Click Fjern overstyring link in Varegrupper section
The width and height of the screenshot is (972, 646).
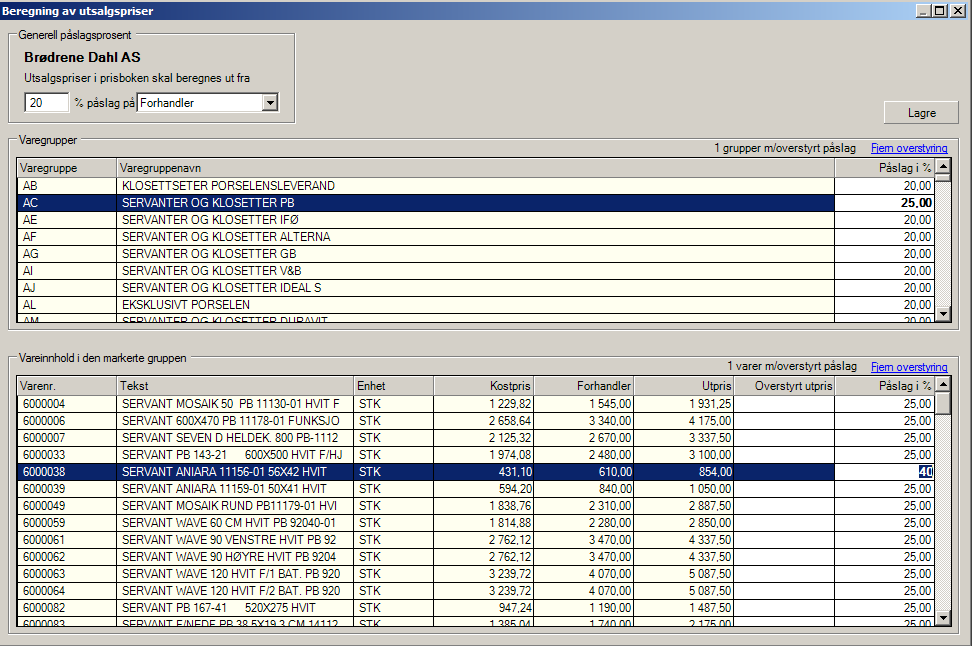click(x=909, y=148)
